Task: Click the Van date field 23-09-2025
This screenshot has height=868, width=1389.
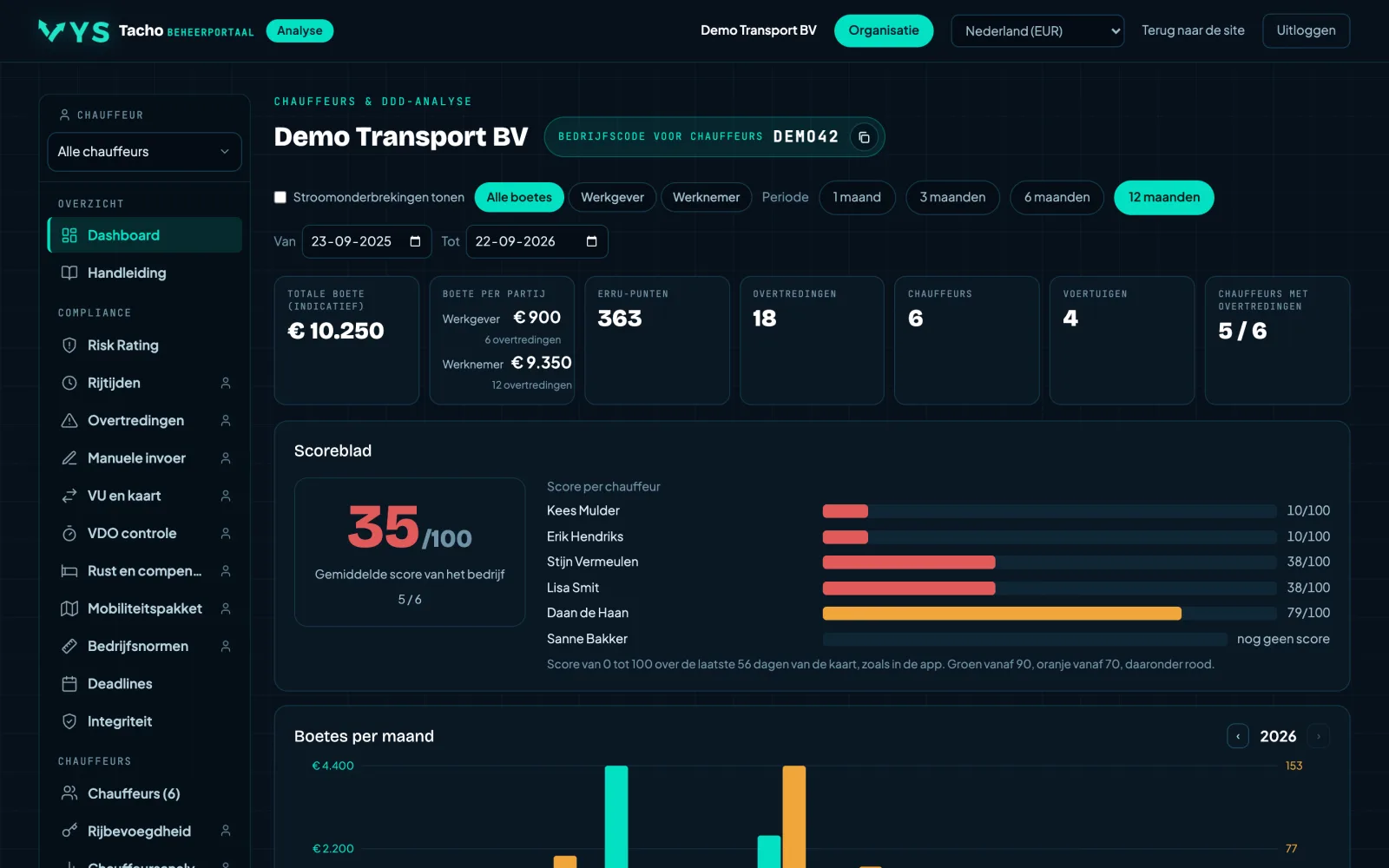Action: (x=367, y=241)
